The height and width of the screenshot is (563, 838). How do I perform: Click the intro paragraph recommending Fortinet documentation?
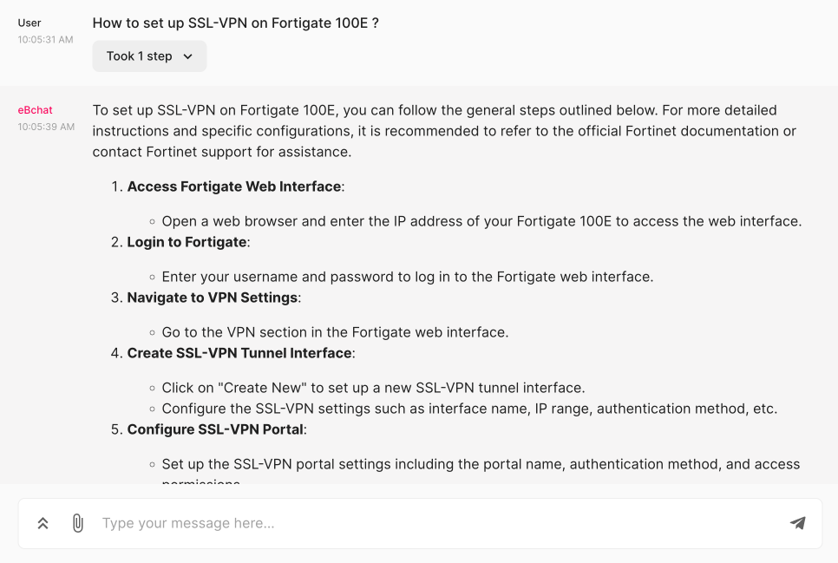point(445,131)
